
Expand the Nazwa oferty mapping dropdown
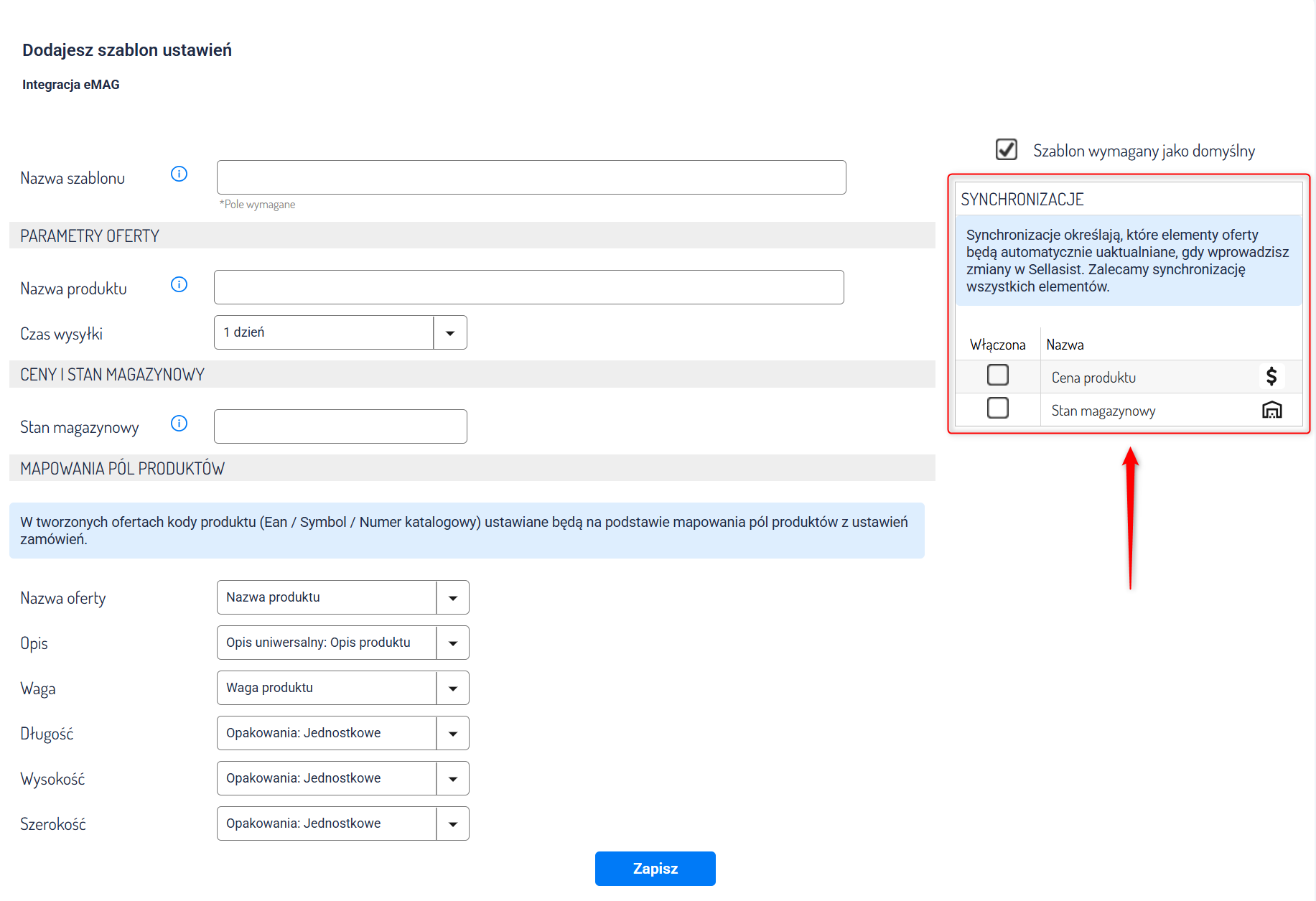[x=342, y=597]
